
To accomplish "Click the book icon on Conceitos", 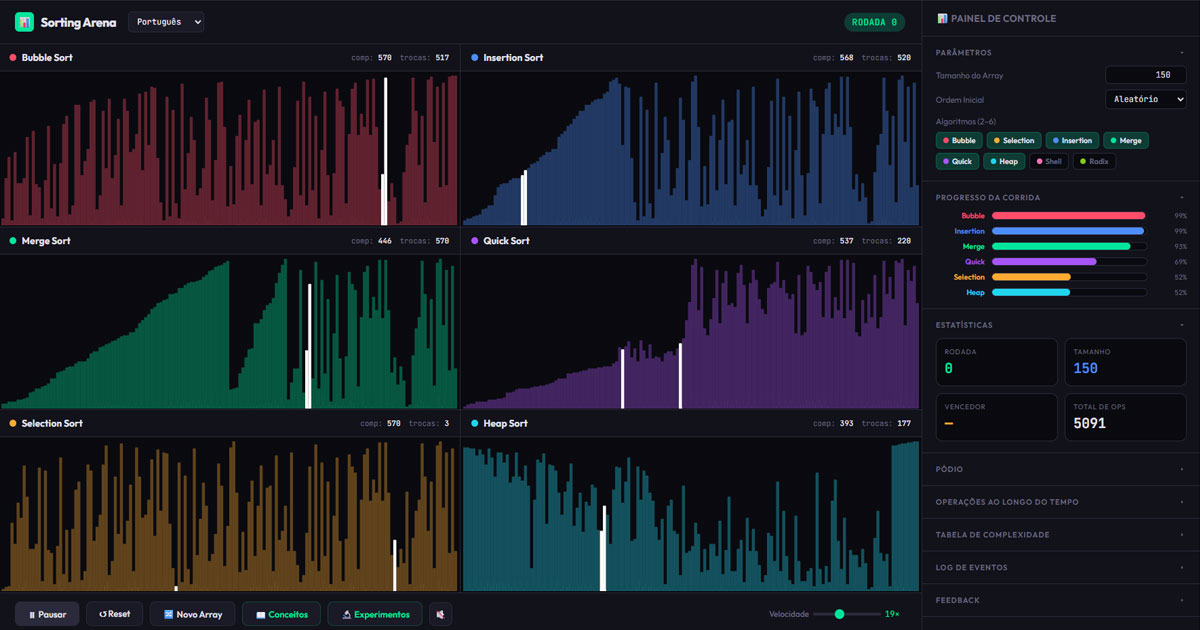I will (262, 614).
